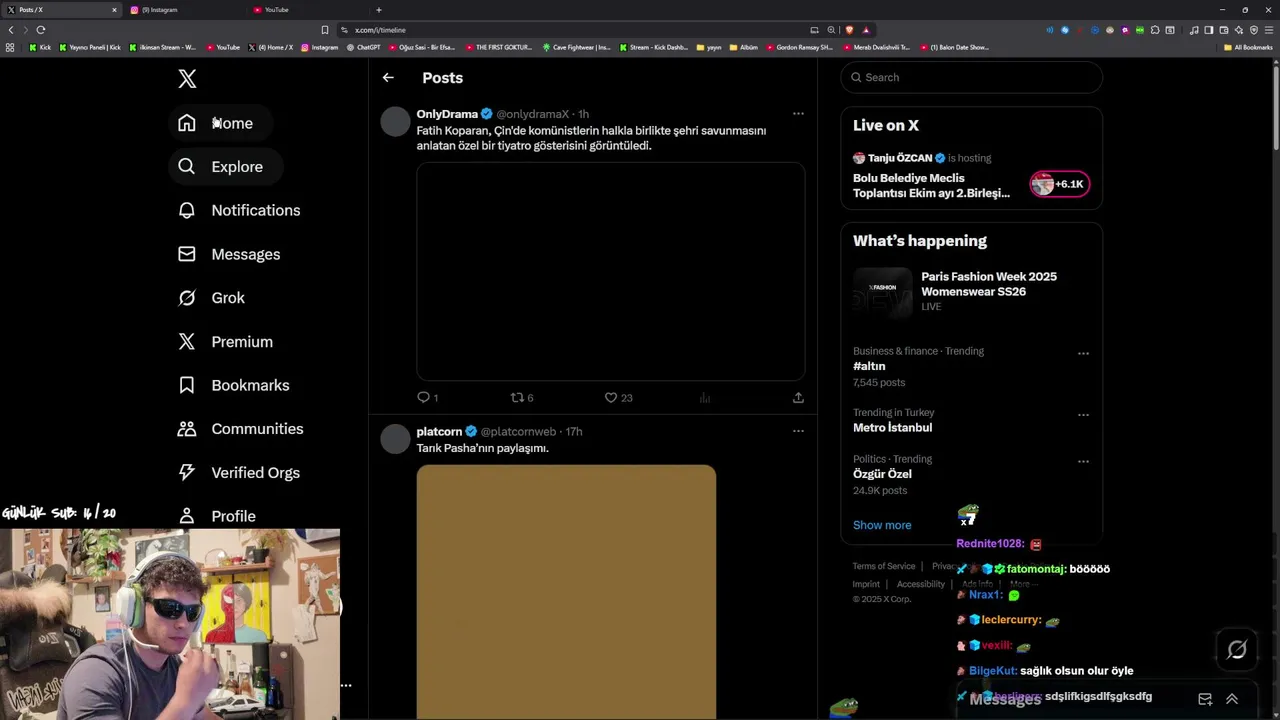
Task: Open Paris Fashion Week 2025 live event
Action: (x=972, y=292)
